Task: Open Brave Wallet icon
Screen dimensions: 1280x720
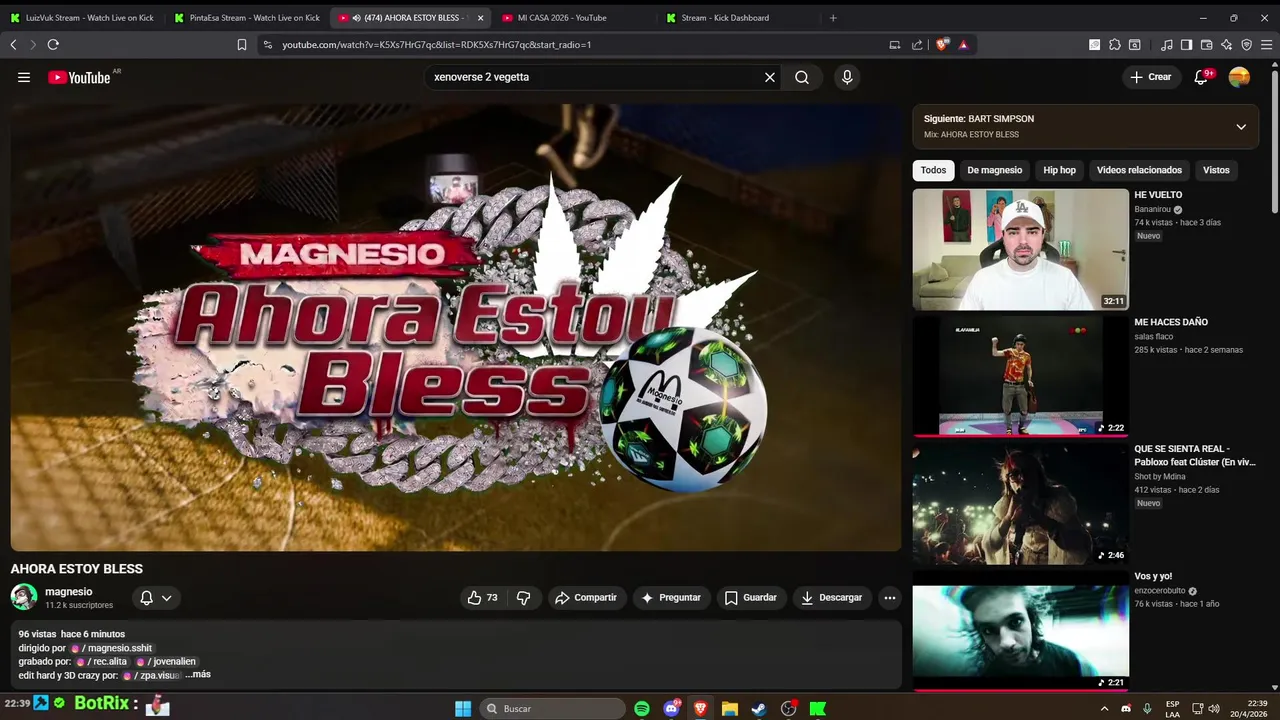Action: point(1206,44)
